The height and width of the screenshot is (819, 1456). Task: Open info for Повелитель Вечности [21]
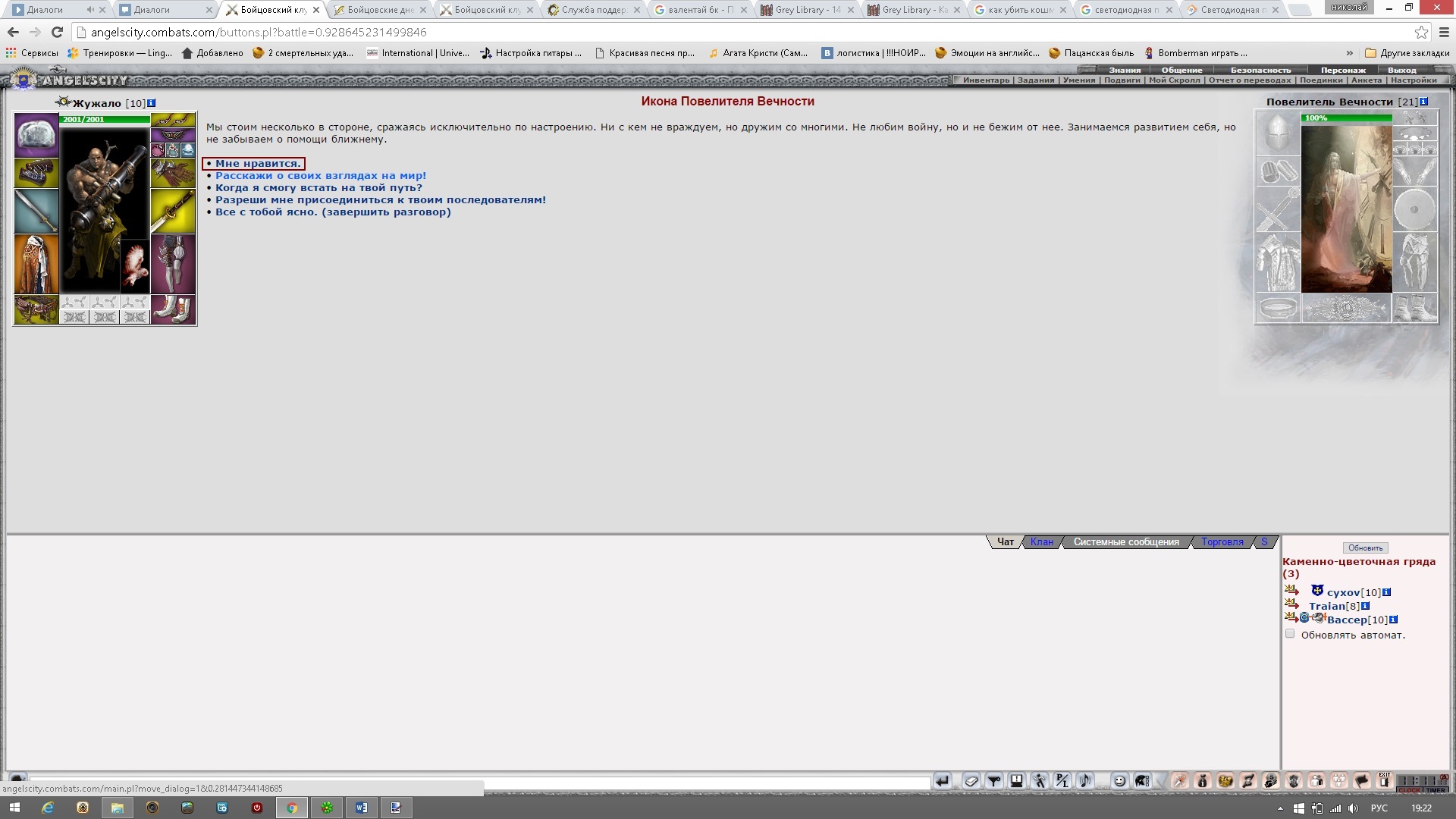click(1423, 102)
